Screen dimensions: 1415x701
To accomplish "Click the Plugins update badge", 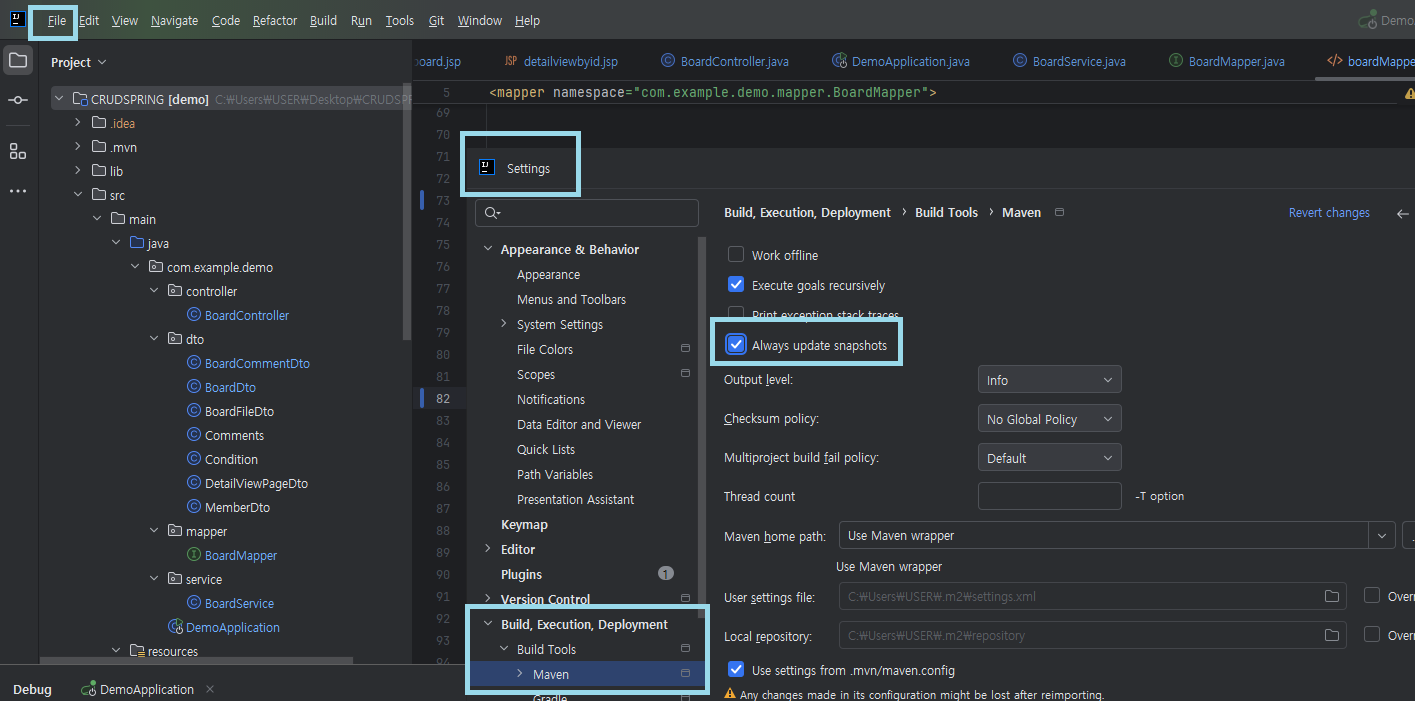I will click(x=666, y=574).
